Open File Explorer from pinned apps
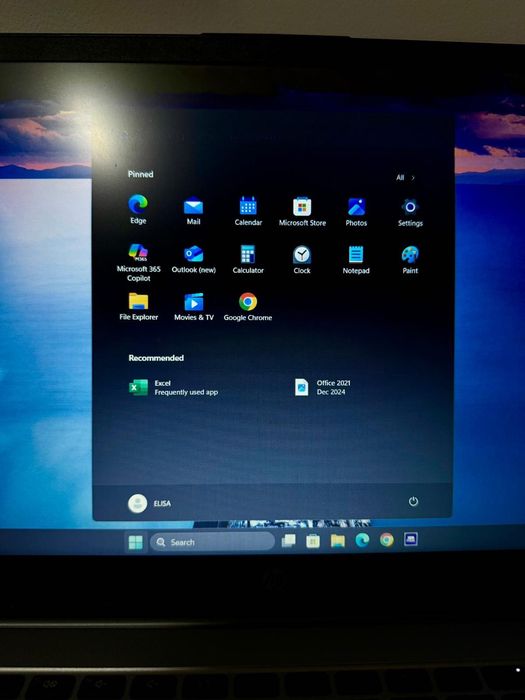Viewport: 525px width, 700px height. [138, 307]
